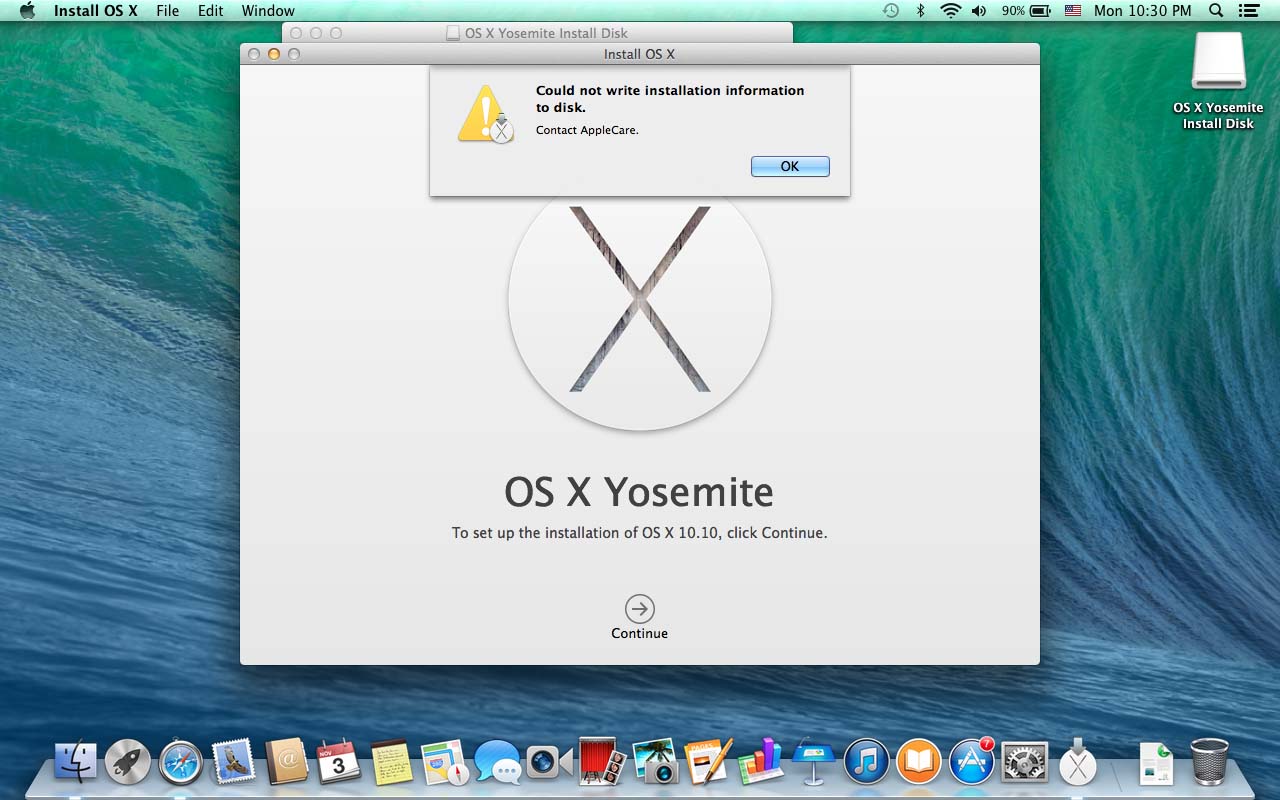This screenshot has height=800, width=1280.
Task: Open System Preferences from the Dock
Action: tap(1025, 764)
